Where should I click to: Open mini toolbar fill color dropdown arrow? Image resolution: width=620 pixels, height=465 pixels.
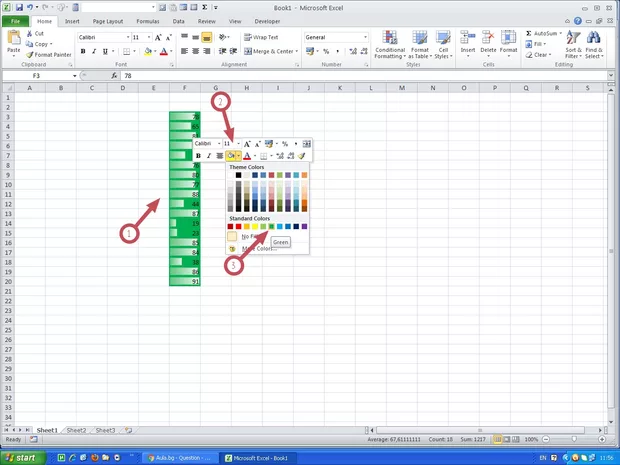(x=238, y=156)
